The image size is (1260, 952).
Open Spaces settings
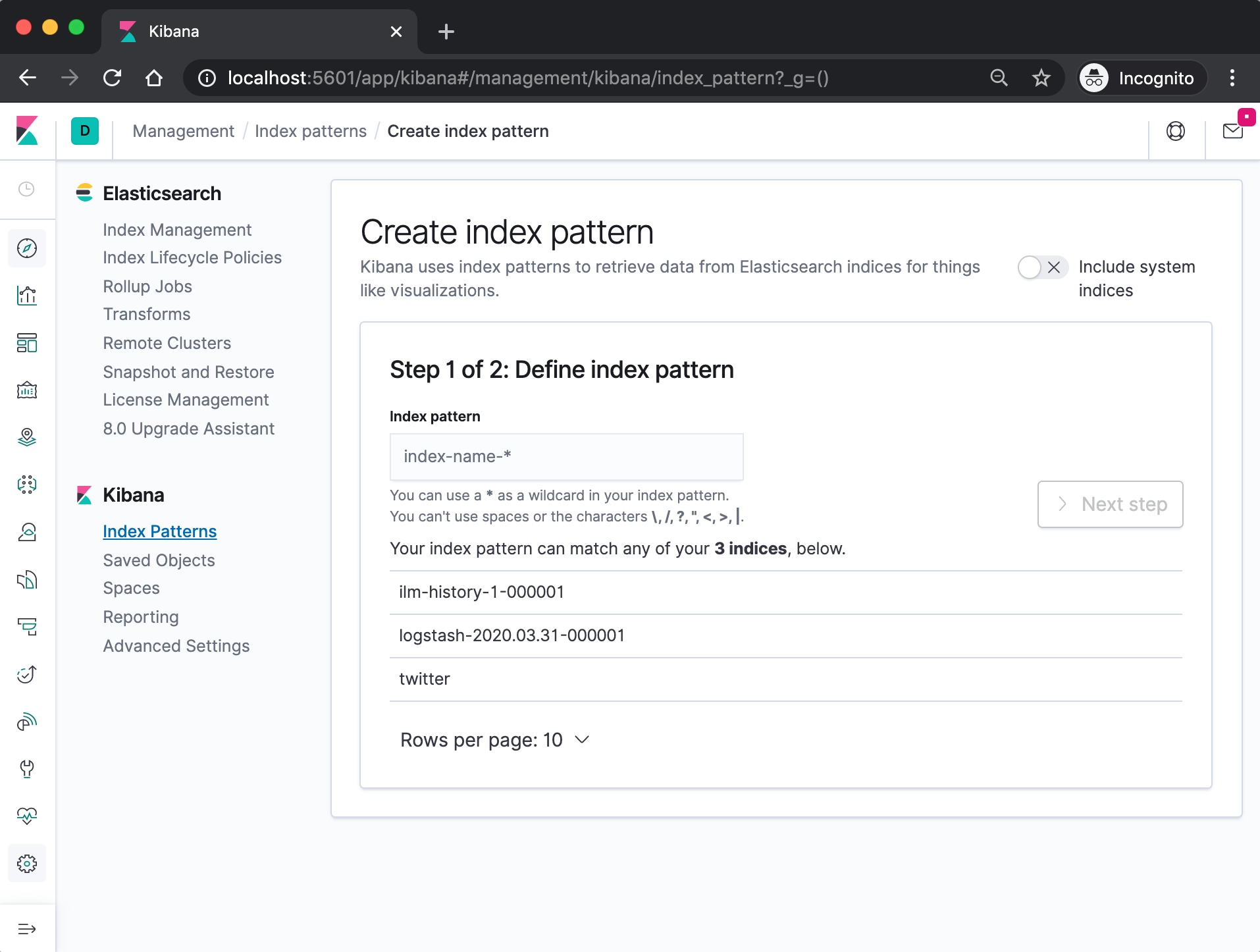131,588
